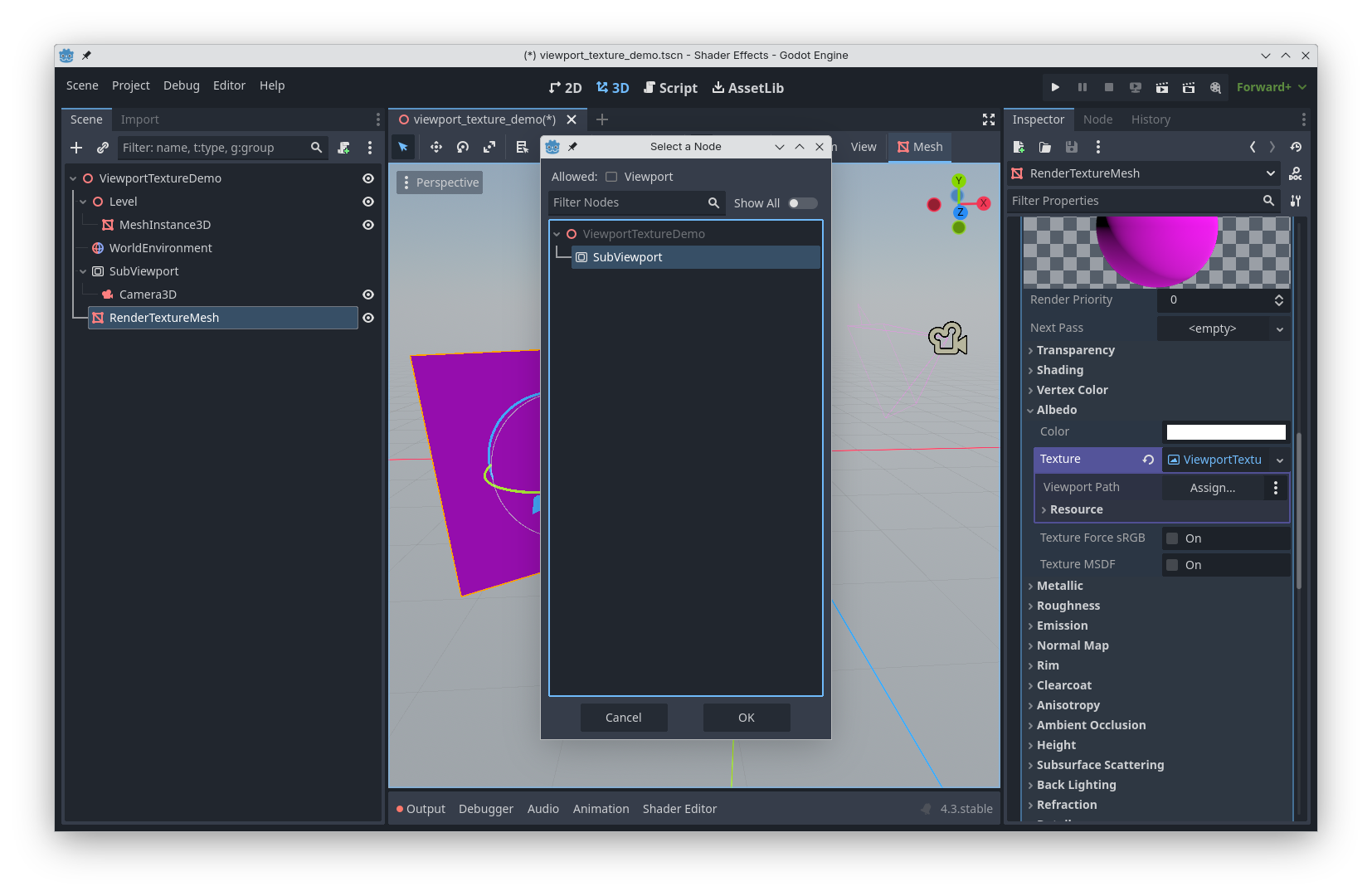Open node documentation icon beside RenderTextureMesh
The height and width of the screenshot is (896, 1372).
pyautogui.click(x=1296, y=173)
